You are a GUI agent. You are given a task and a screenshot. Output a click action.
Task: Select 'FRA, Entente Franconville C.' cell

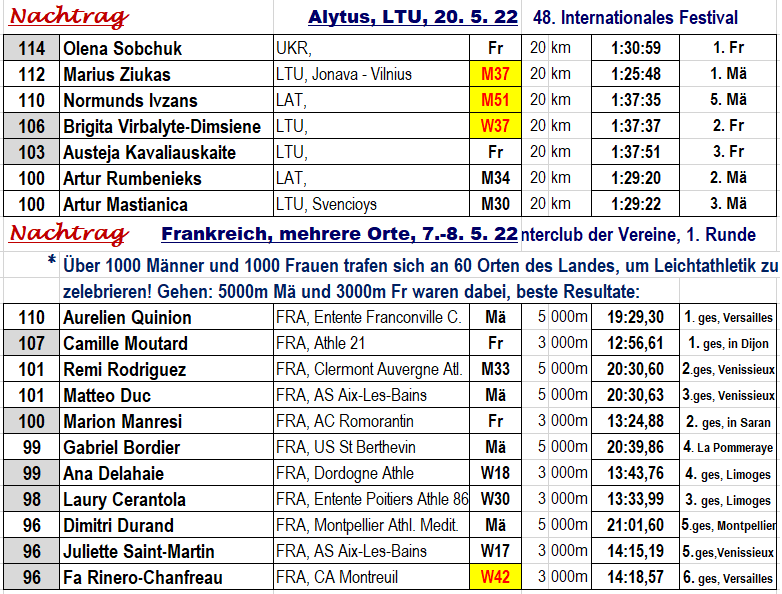click(371, 317)
